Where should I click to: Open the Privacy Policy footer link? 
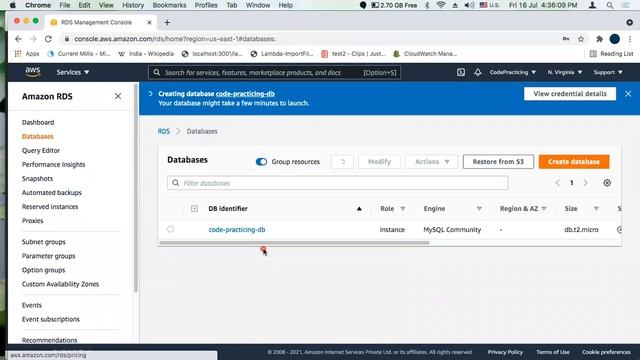[x=505, y=352]
